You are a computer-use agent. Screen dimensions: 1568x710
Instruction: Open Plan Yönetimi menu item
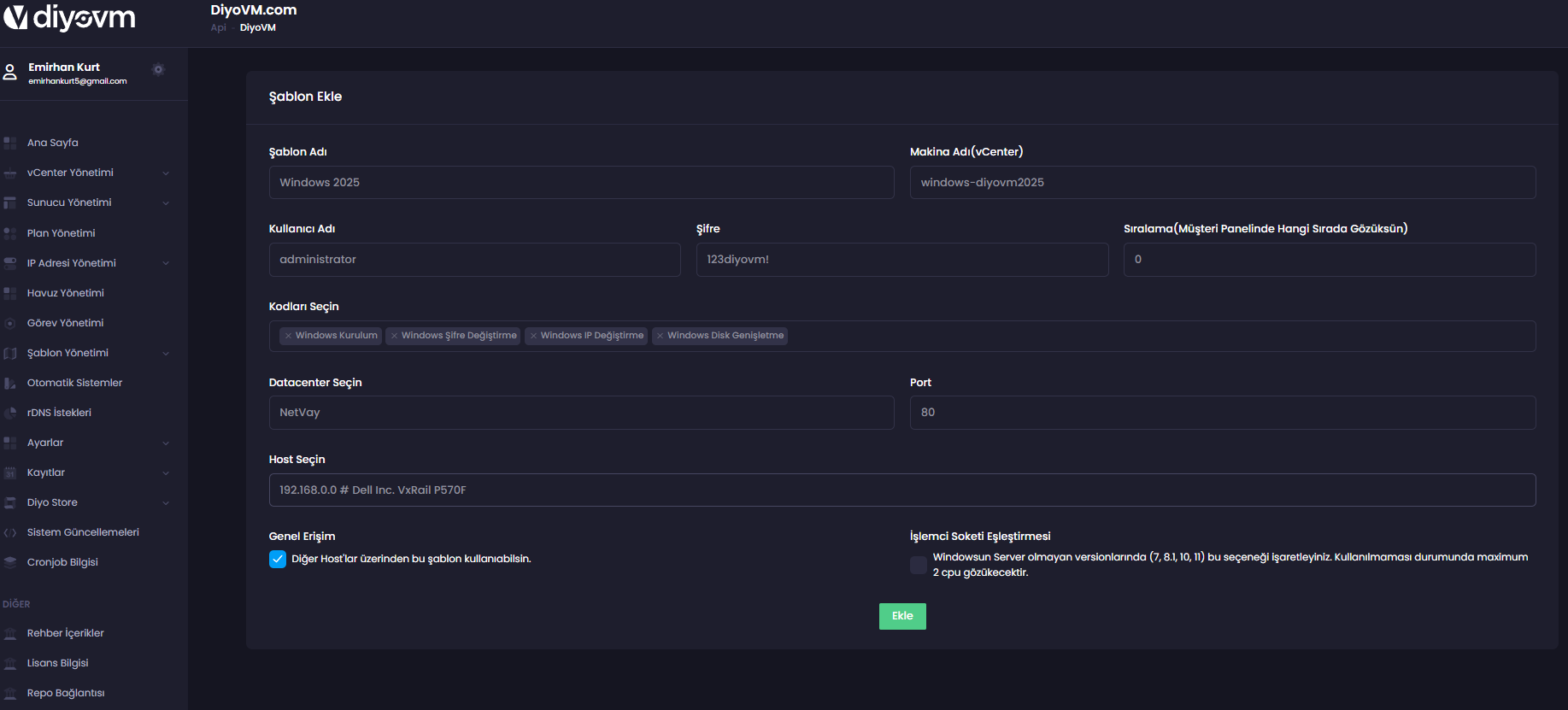coord(61,233)
